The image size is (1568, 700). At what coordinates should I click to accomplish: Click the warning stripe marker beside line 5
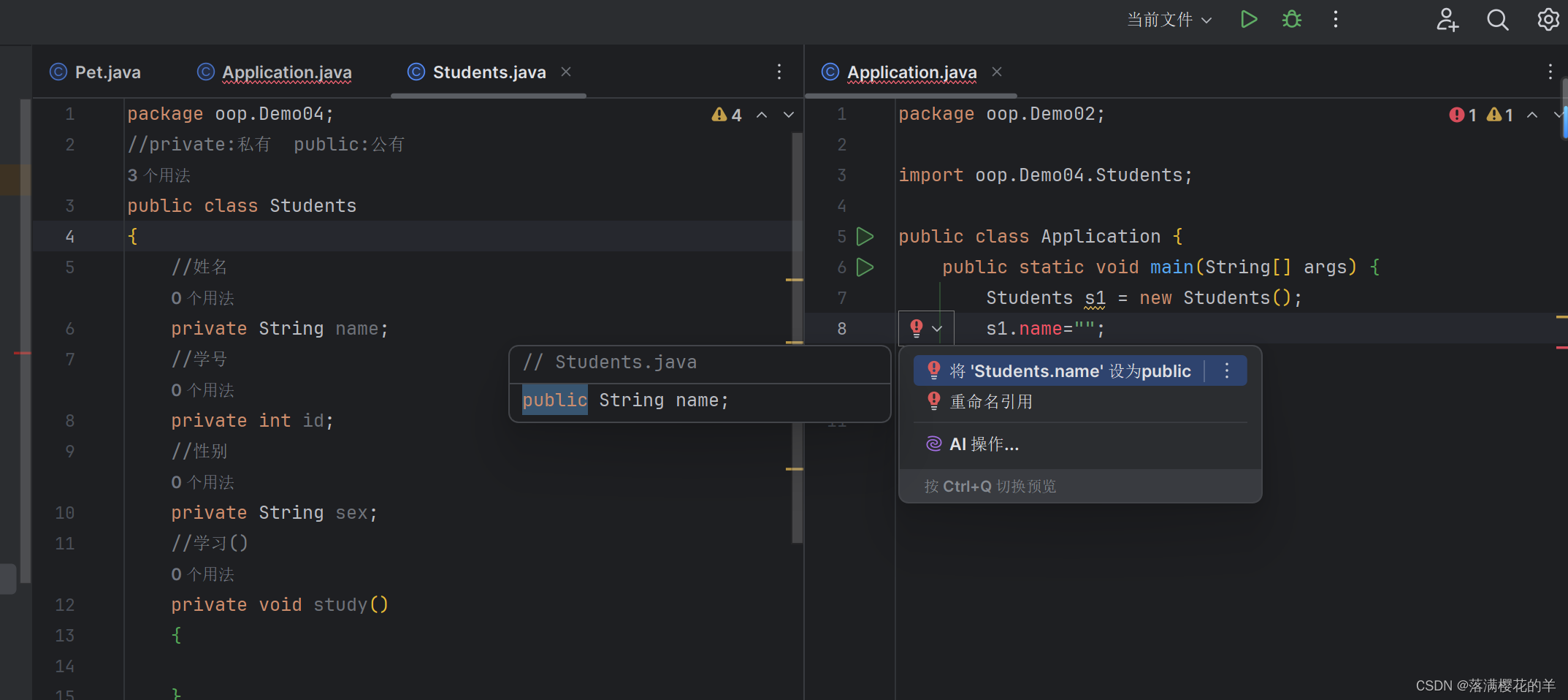pyautogui.click(x=795, y=280)
